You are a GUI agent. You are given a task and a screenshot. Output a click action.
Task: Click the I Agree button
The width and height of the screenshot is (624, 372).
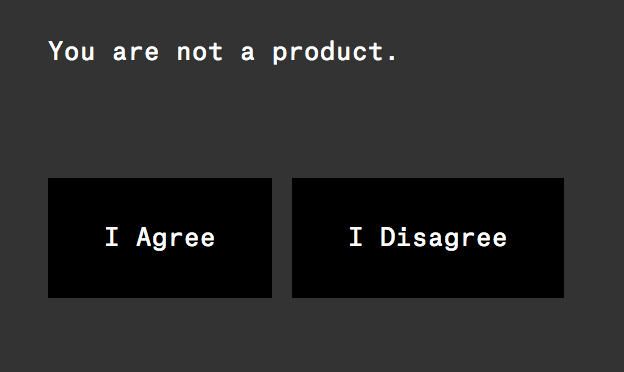coord(160,238)
